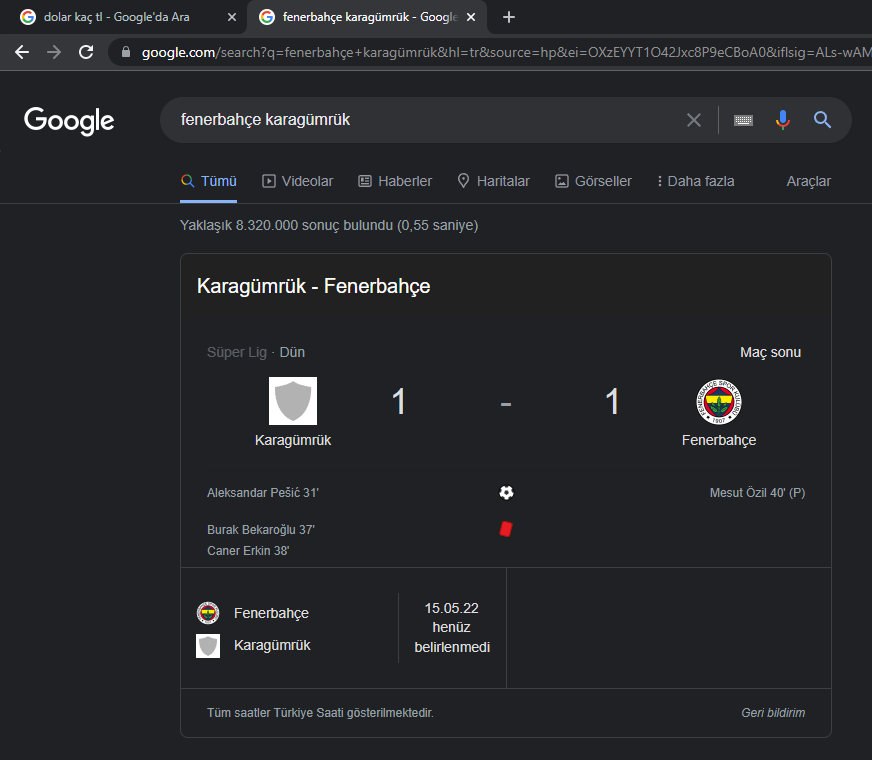The image size is (872, 760).
Task: Switch to Videolar tab
Action: tap(298, 181)
